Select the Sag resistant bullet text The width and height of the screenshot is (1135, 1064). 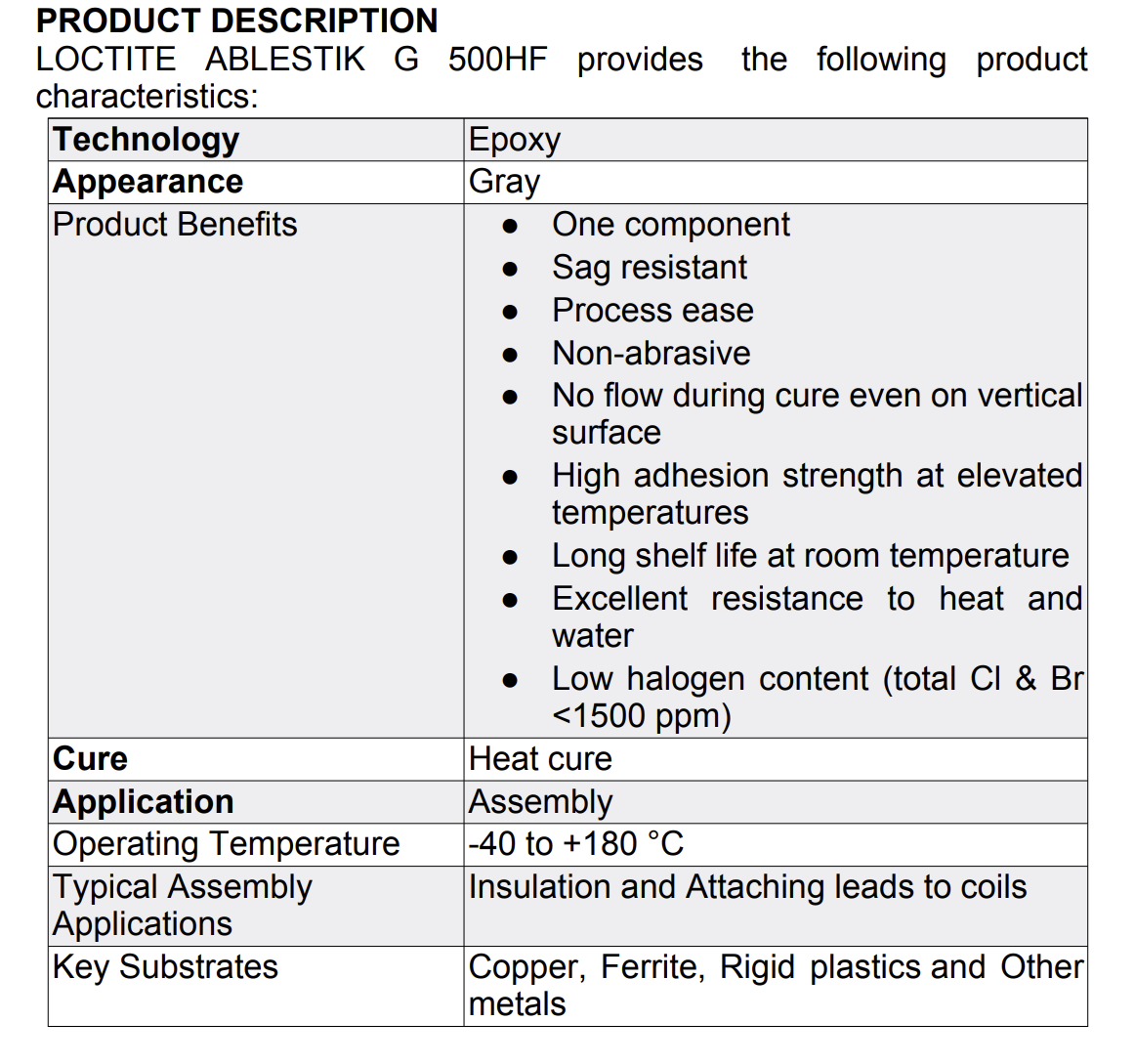[649, 268]
